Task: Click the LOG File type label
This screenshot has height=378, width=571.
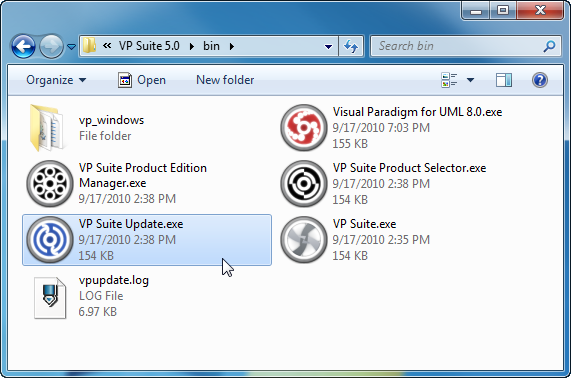Action: click(x=101, y=296)
